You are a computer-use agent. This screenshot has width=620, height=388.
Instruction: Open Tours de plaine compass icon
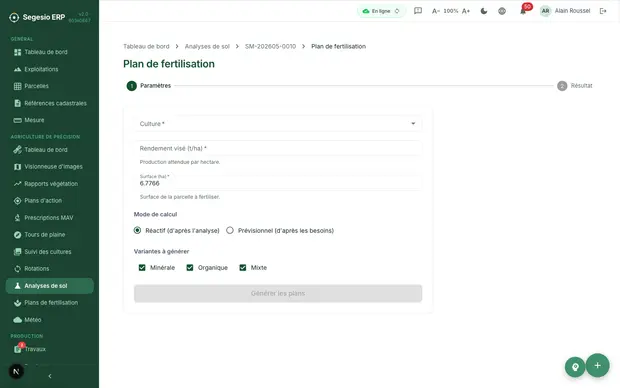(x=17, y=235)
